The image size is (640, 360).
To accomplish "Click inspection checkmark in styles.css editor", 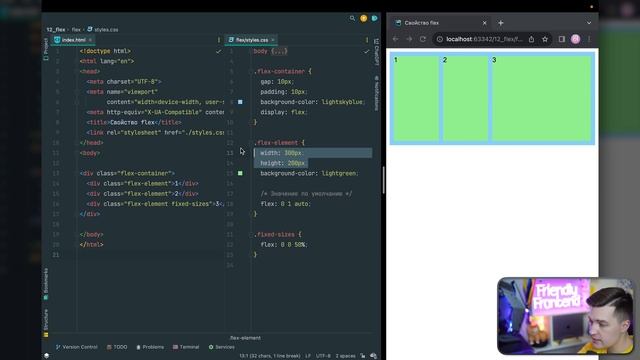I will click(366, 51).
